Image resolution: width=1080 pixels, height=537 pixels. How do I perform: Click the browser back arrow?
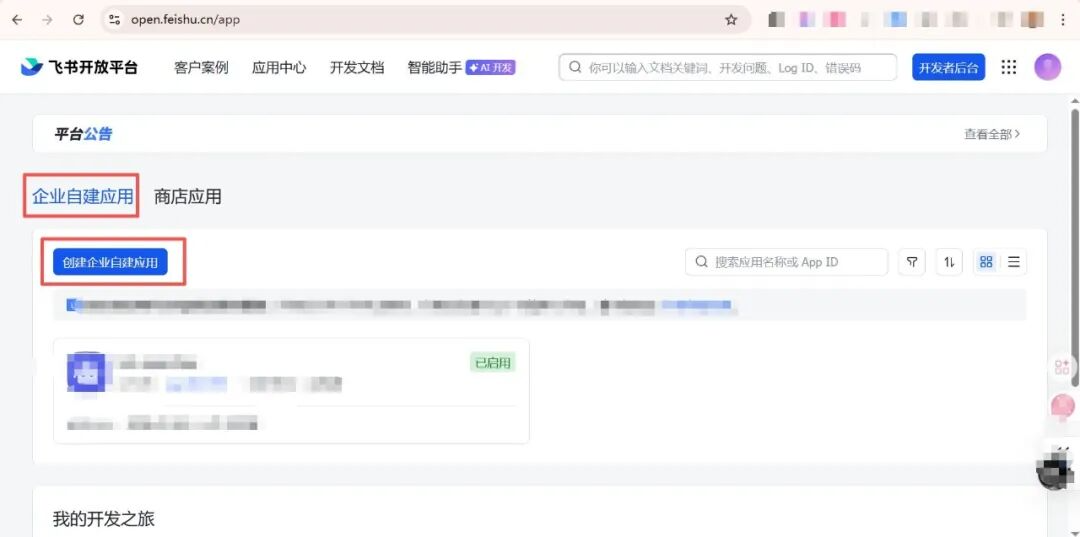coord(17,20)
